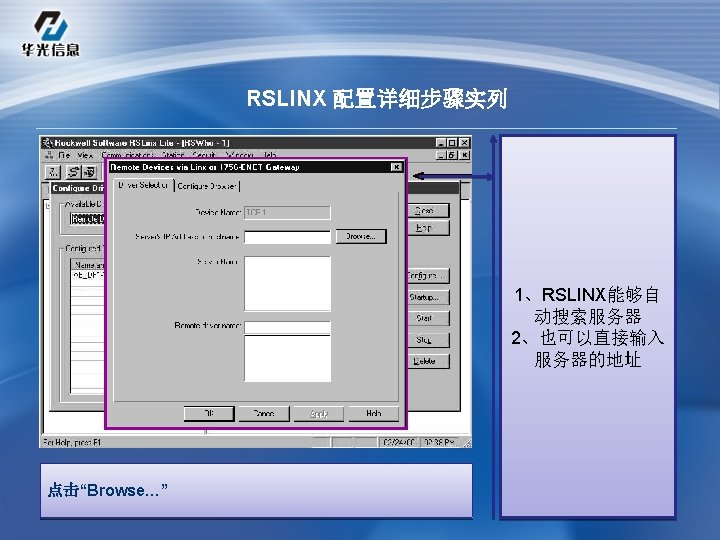
Task: Open the View menu
Action: coord(85,155)
